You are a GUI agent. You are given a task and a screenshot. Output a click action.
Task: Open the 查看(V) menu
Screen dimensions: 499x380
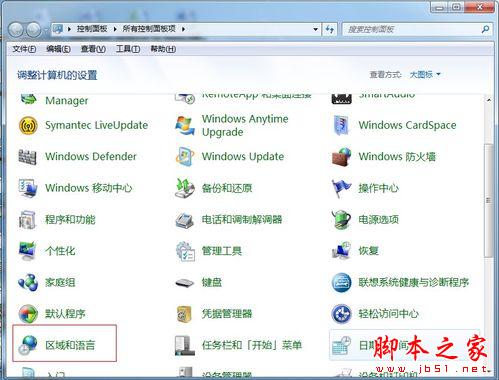click(x=93, y=49)
